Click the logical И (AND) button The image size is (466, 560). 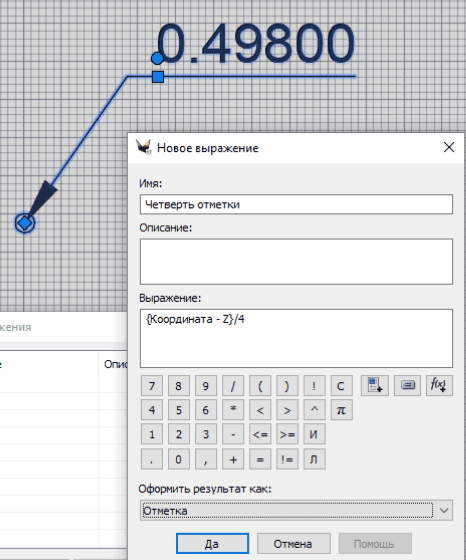click(314, 434)
